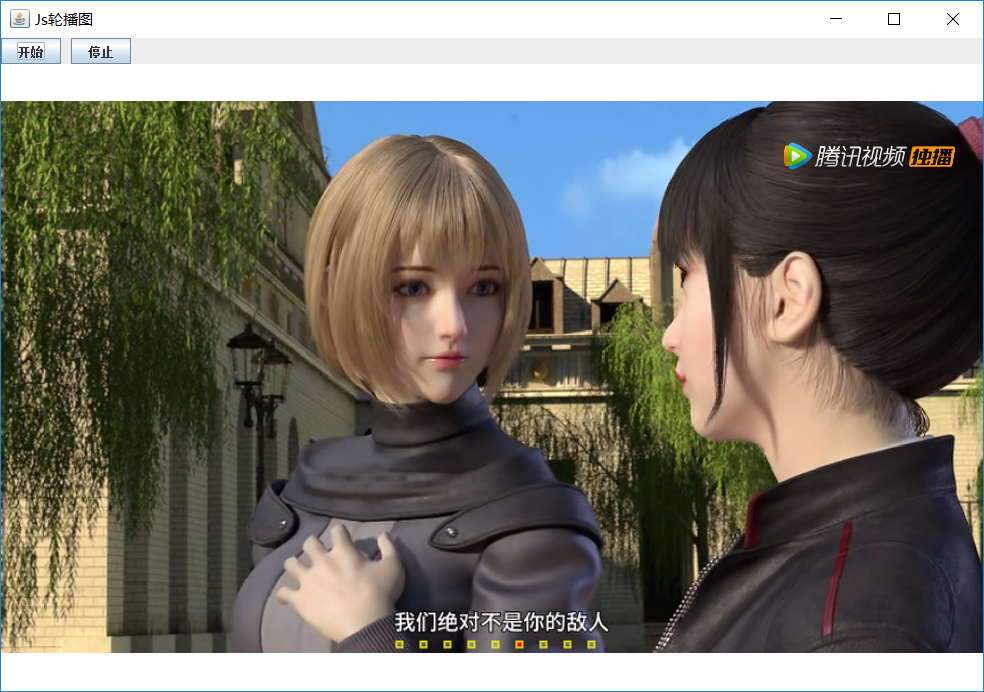This screenshot has width=984, height=692.
Task: Click the 开始 start button
Action: [31, 51]
